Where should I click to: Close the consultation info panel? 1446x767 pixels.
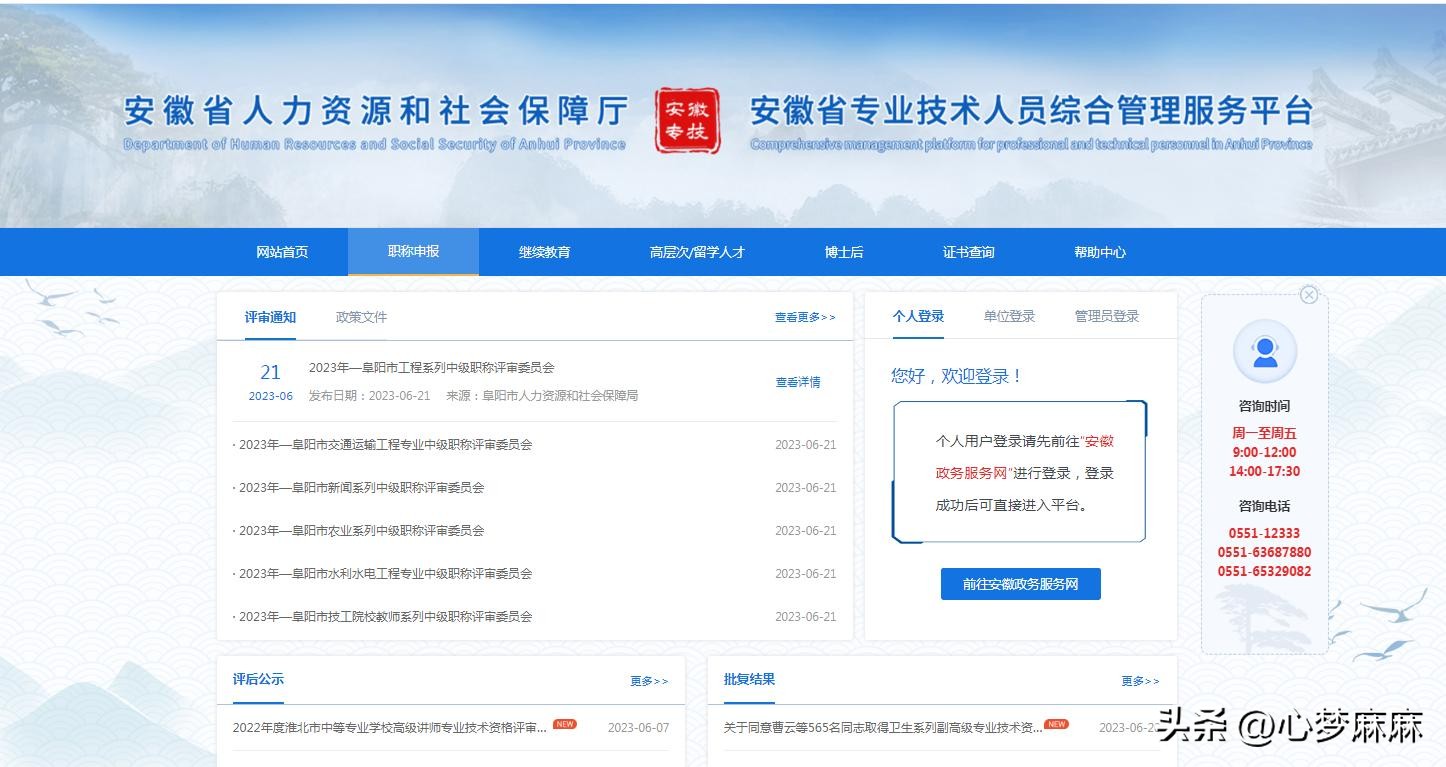pyautogui.click(x=1309, y=294)
